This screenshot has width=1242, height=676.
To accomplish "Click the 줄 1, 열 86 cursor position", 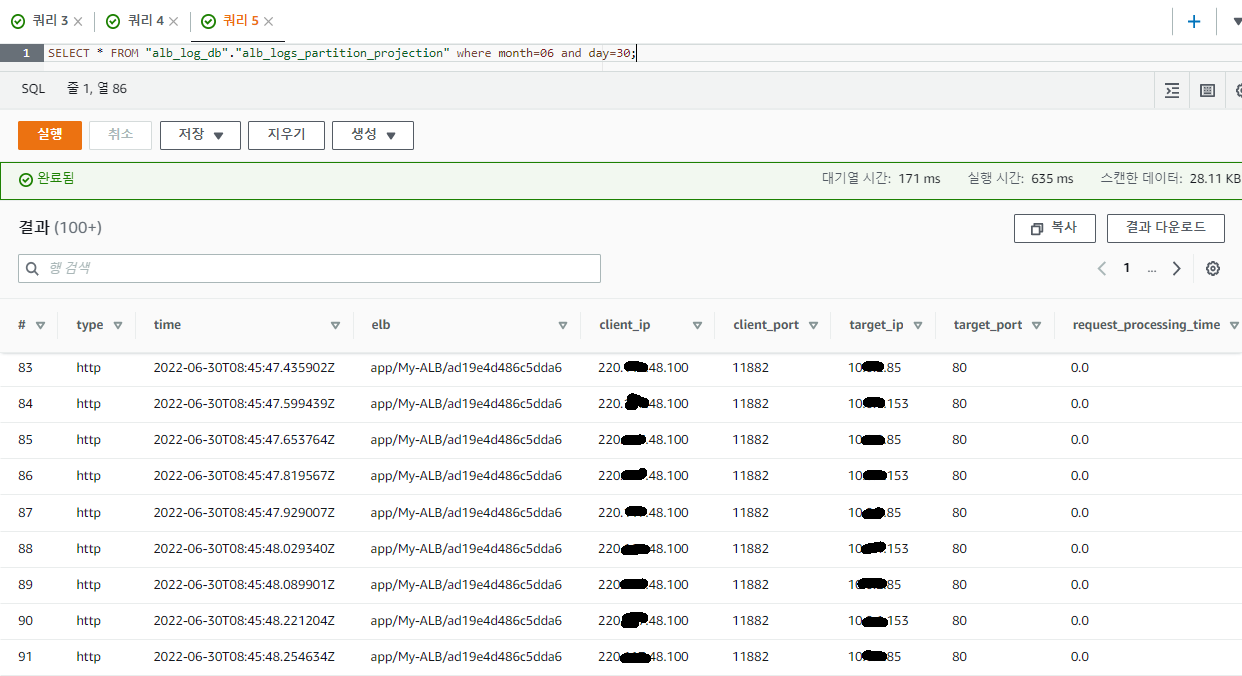I will [97, 89].
